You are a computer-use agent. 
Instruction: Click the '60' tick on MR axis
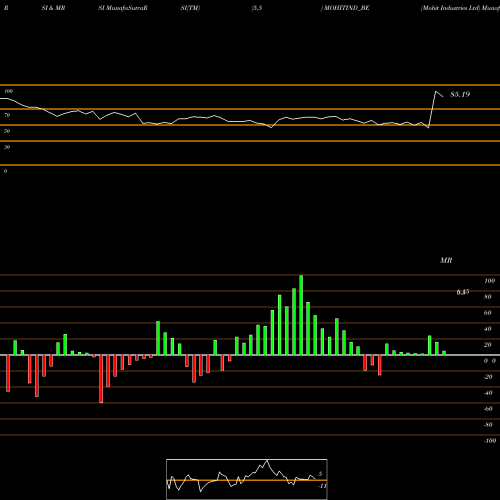tap(488, 313)
